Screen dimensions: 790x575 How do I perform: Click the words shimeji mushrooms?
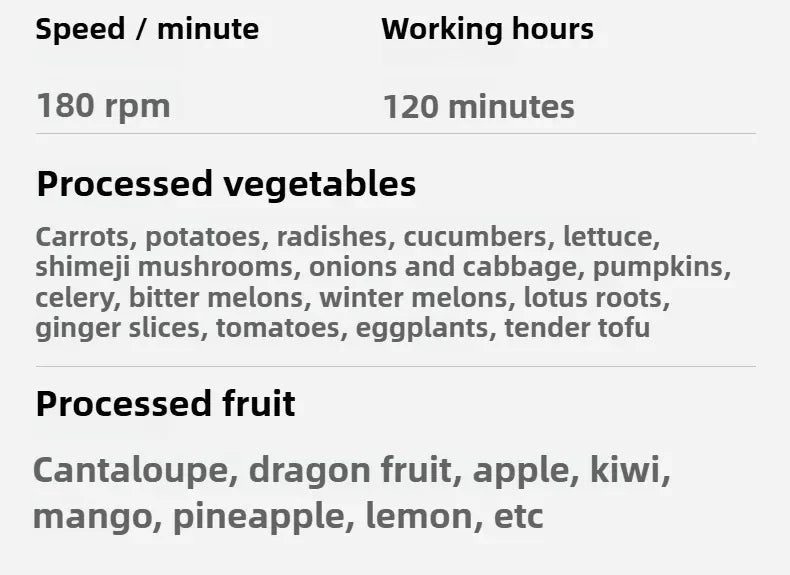point(164,267)
